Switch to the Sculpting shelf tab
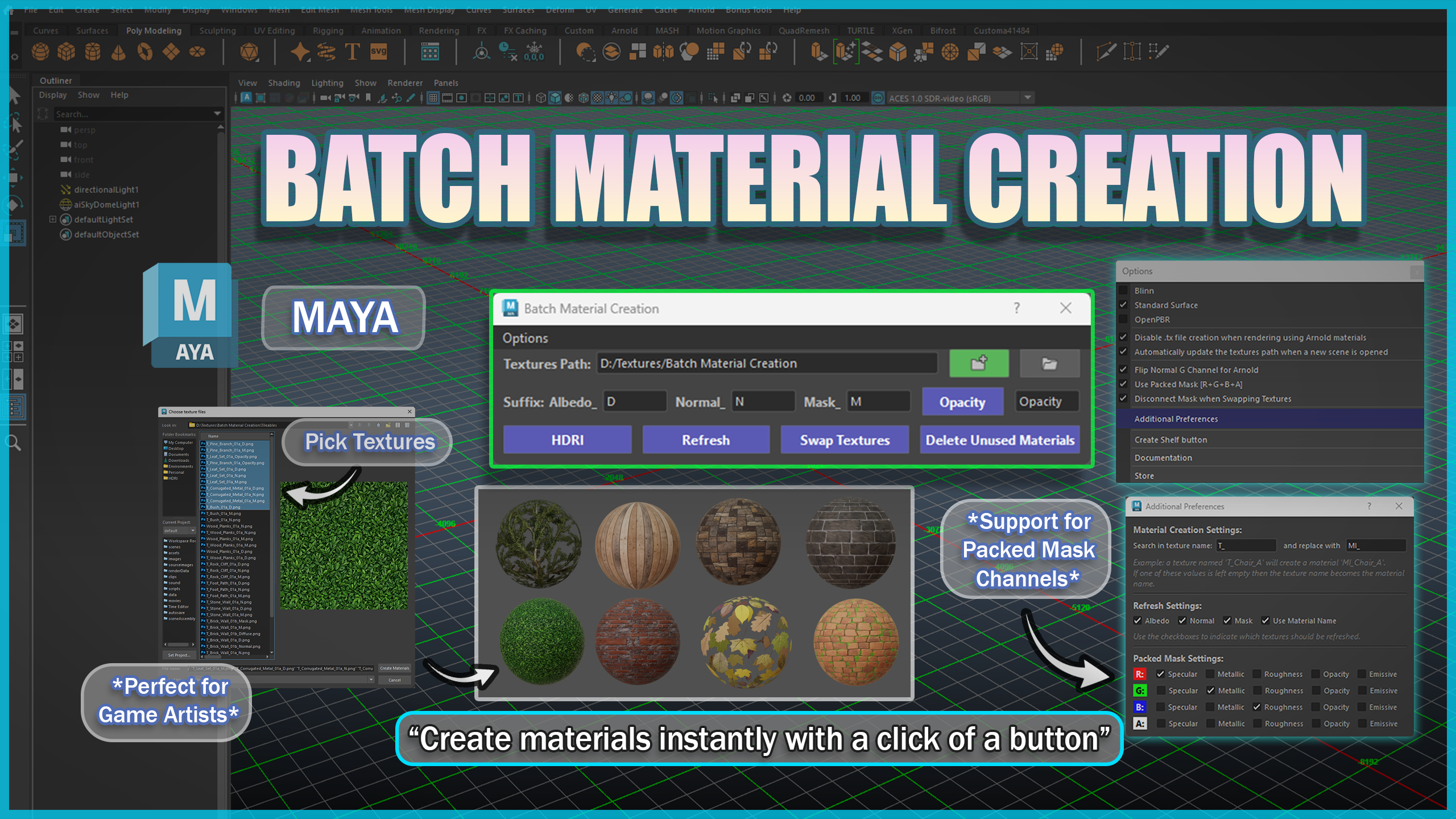Image resolution: width=1456 pixels, height=819 pixels. [217, 31]
